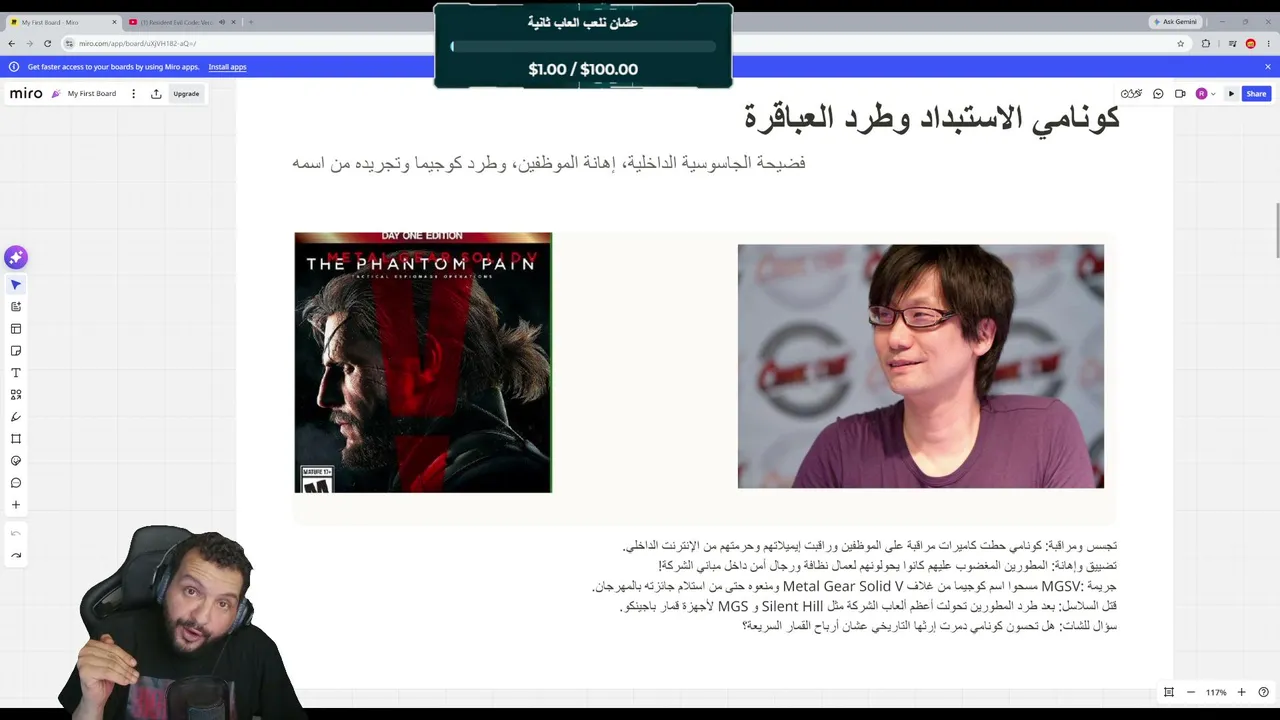Zoom in with plus button

1241,692
